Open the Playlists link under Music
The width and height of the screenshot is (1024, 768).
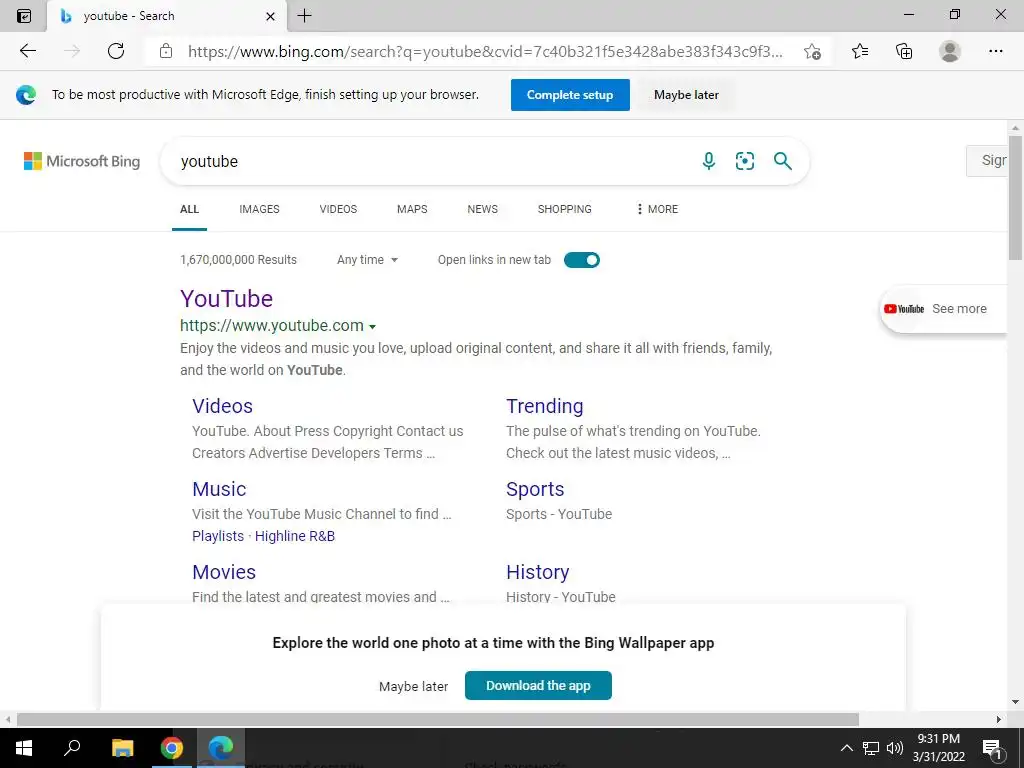[217, 536]
